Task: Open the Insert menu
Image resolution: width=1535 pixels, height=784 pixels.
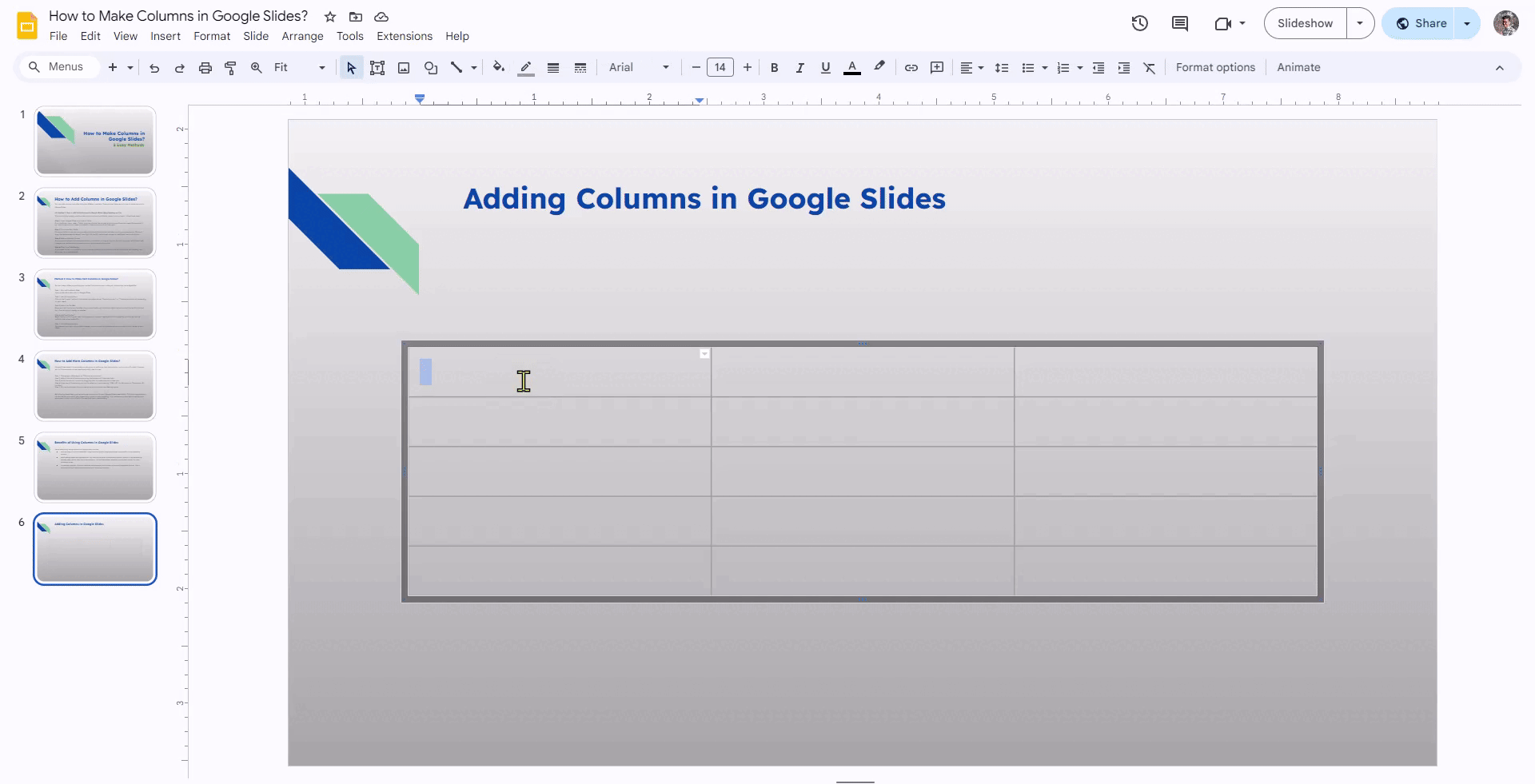Action: tap(165, 36)
